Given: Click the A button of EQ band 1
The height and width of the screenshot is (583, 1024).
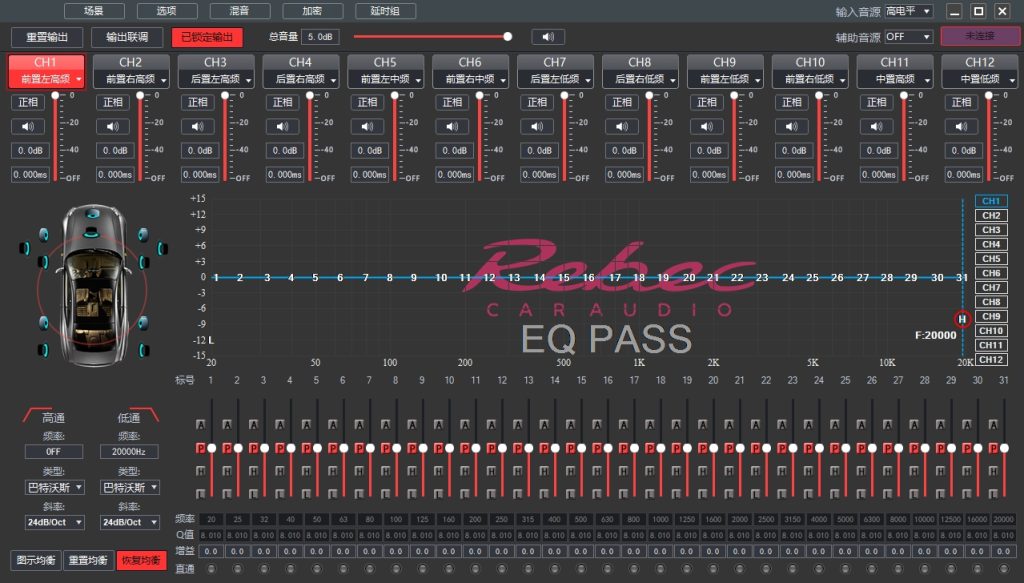Looking at the screenshot, I should [x=200, y=424].
